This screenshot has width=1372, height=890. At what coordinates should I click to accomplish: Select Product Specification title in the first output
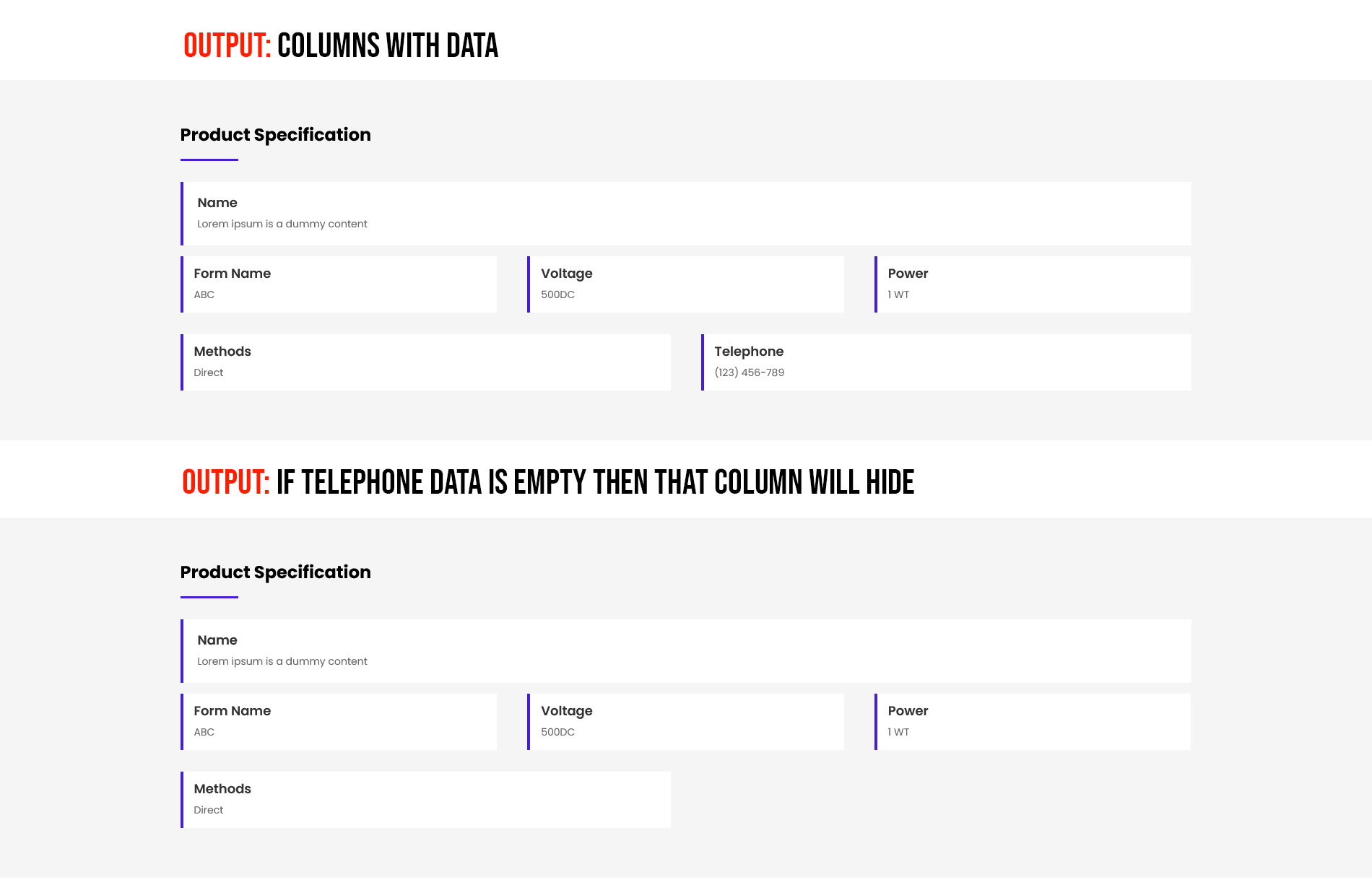pyautogui.click(x=275, y=135)
